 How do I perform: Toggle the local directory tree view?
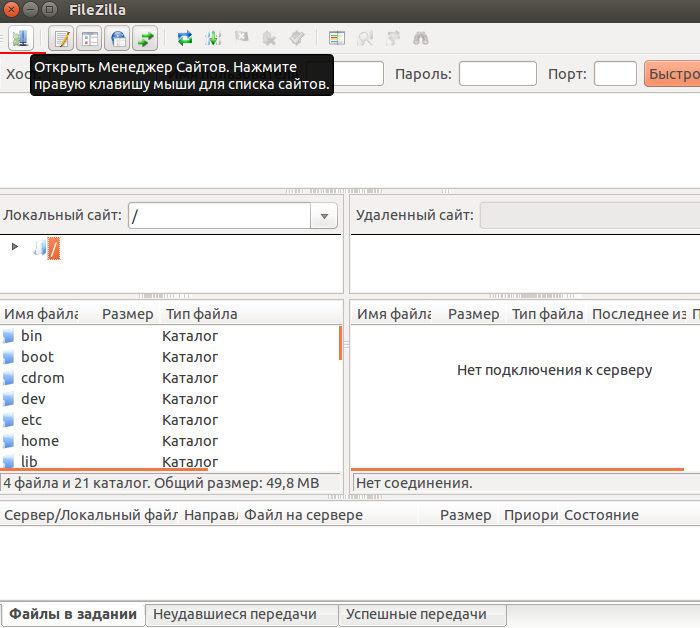(90, 38)
